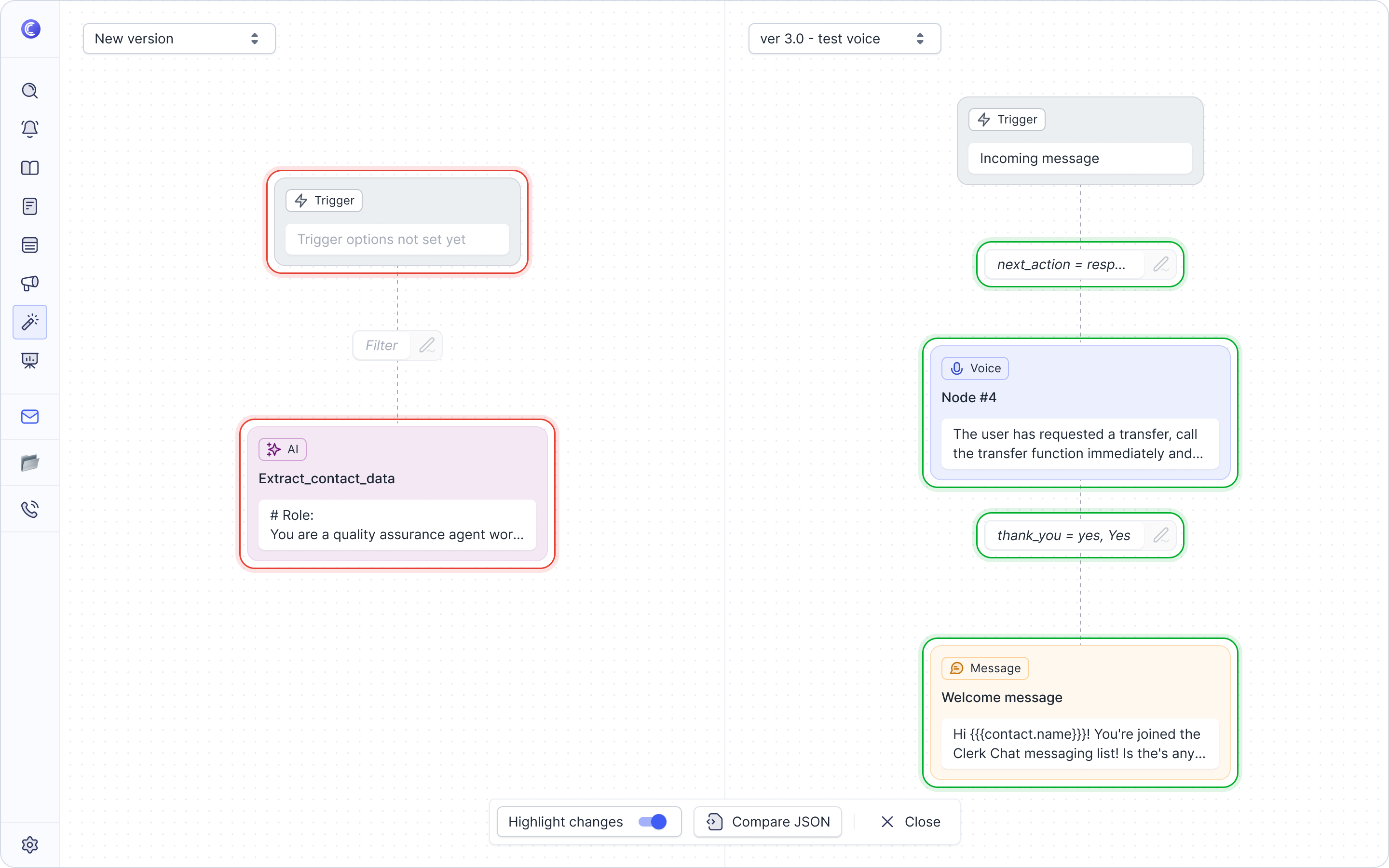
Task: Open the presentation chart icon
Action: pyautogui.click(x=30, y=361)
